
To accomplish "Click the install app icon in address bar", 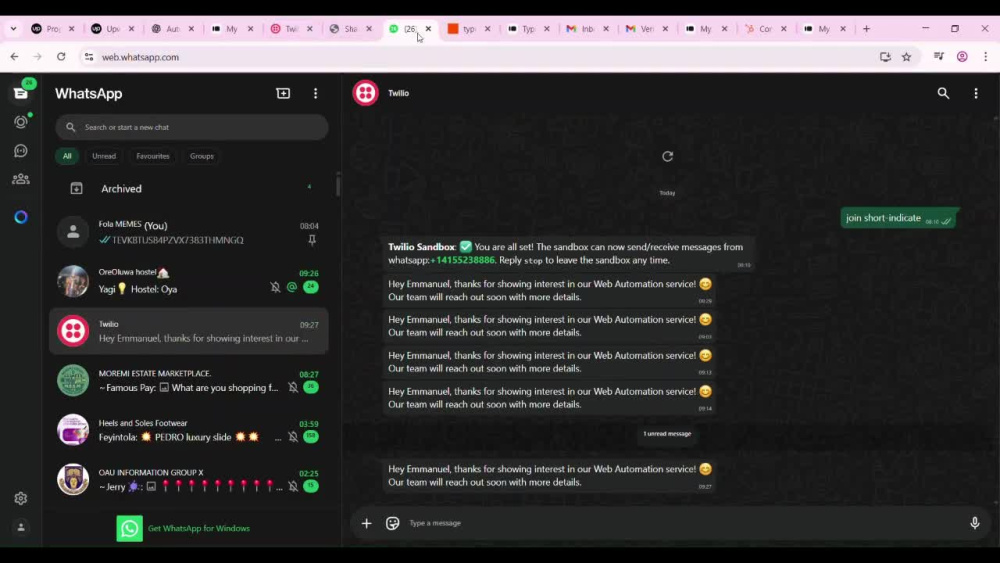I will click(885, 57).
